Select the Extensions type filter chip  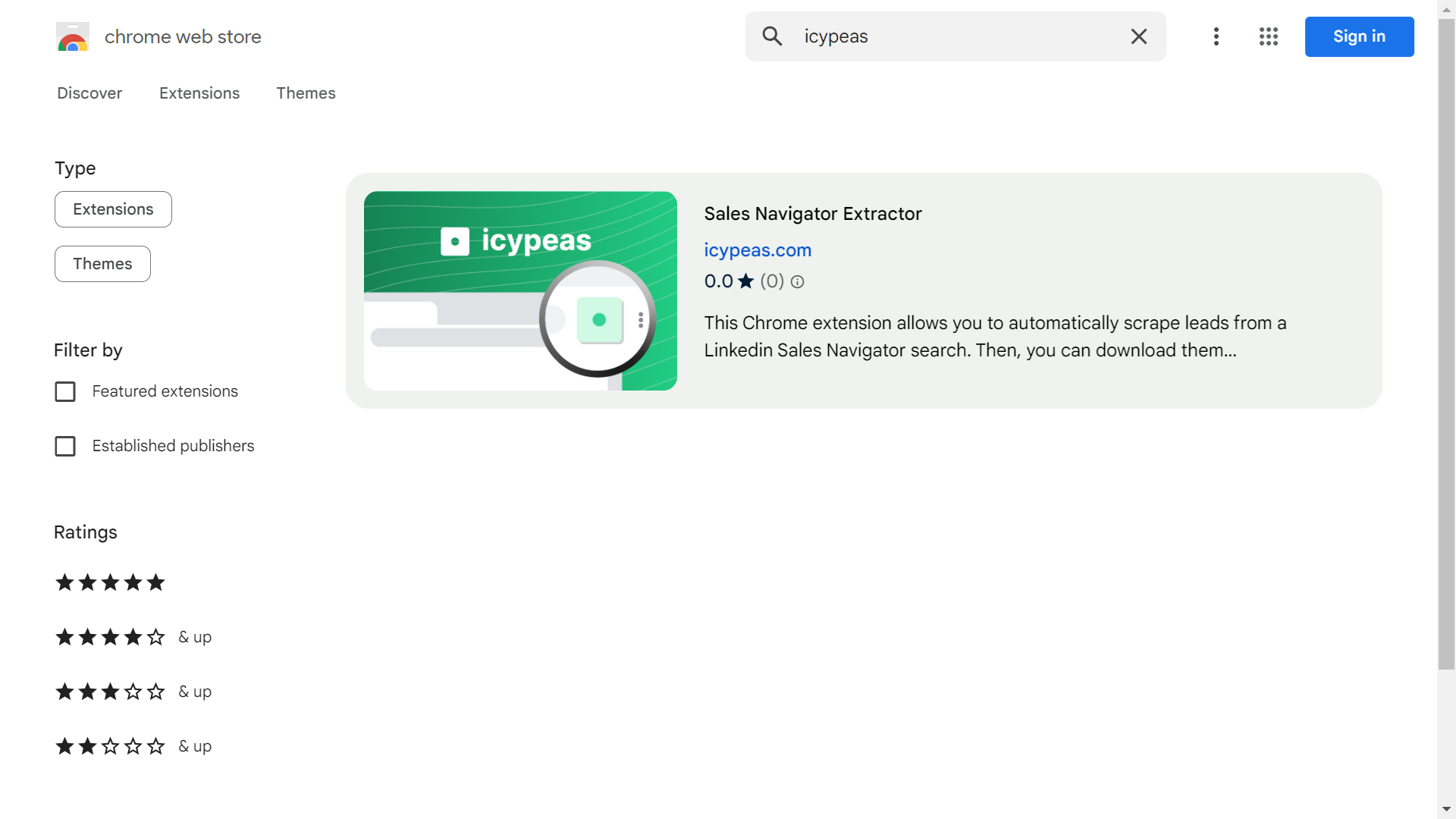click(x=113, y=209)
